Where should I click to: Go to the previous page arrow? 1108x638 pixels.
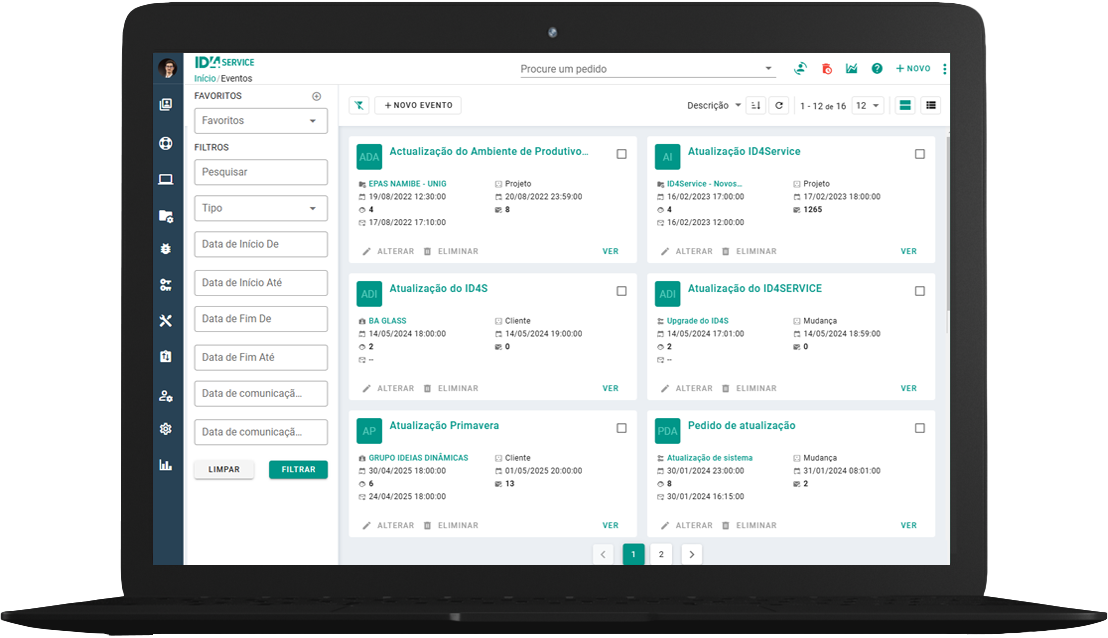coord(603,554)
